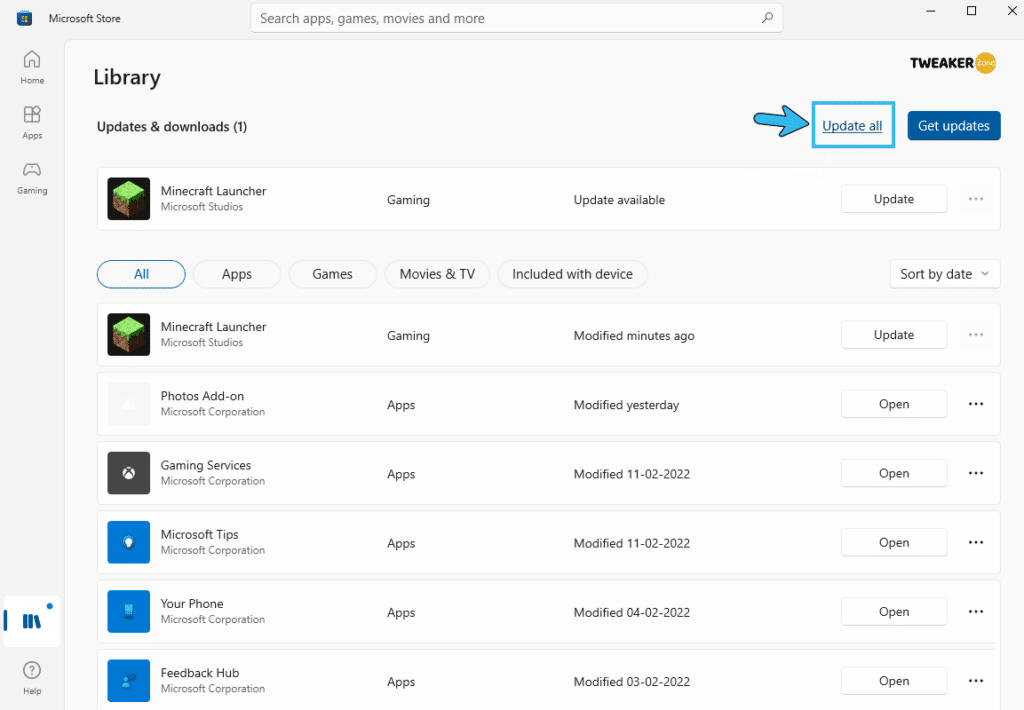Open the Gaming section in sidebar
This screenshot has height=710, width=1024.
point(32,178)
